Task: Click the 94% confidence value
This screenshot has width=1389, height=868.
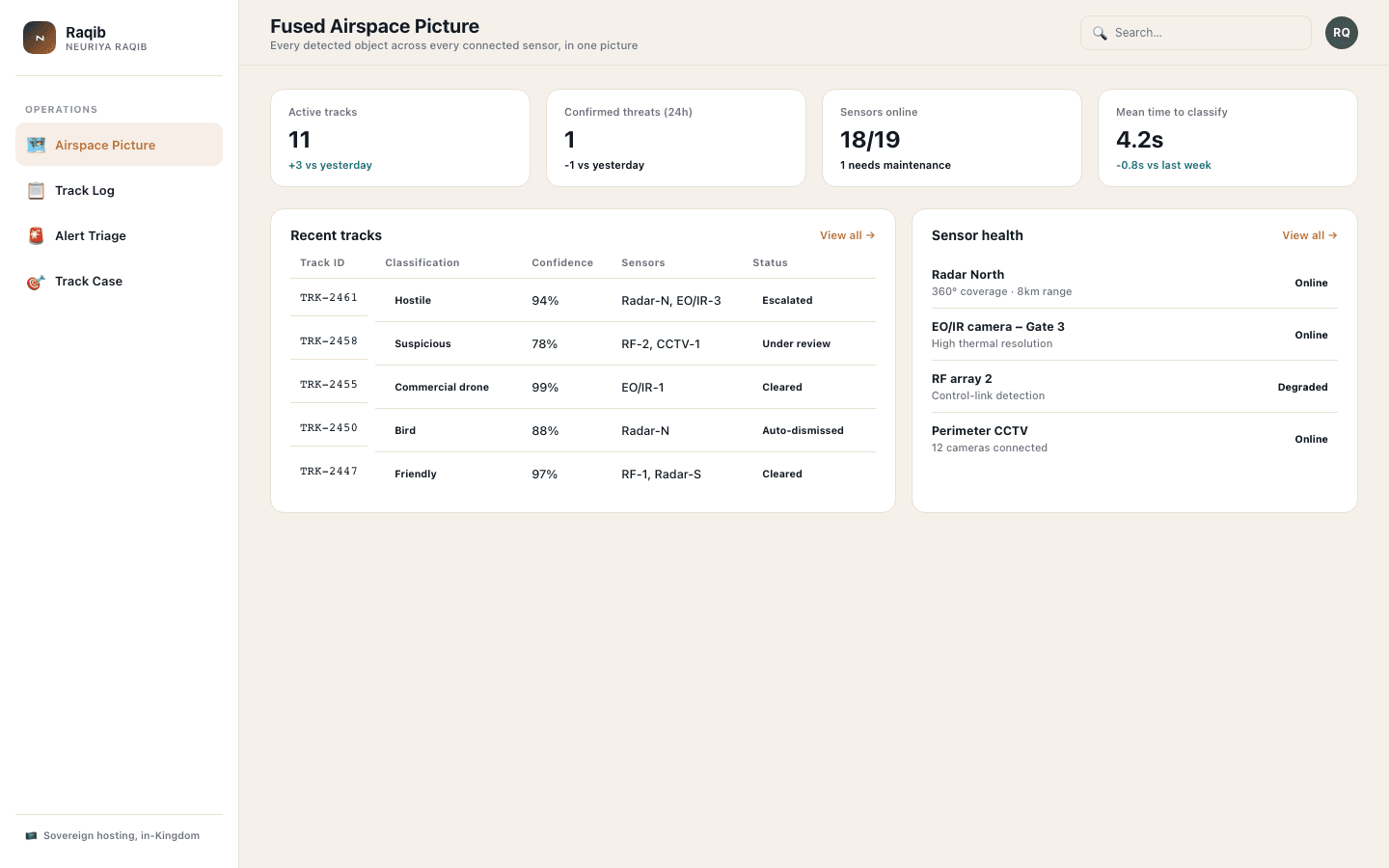Action: point(545,301)
